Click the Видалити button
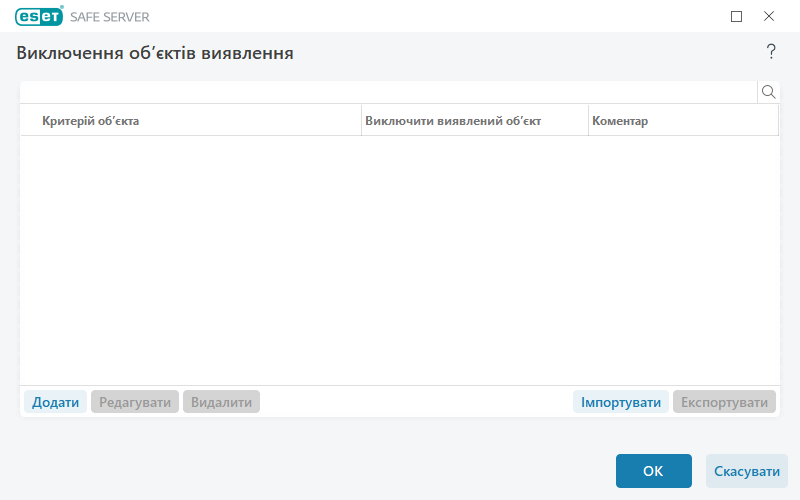Viewport: 800px width, 500px height. click(x=221, y=402)
